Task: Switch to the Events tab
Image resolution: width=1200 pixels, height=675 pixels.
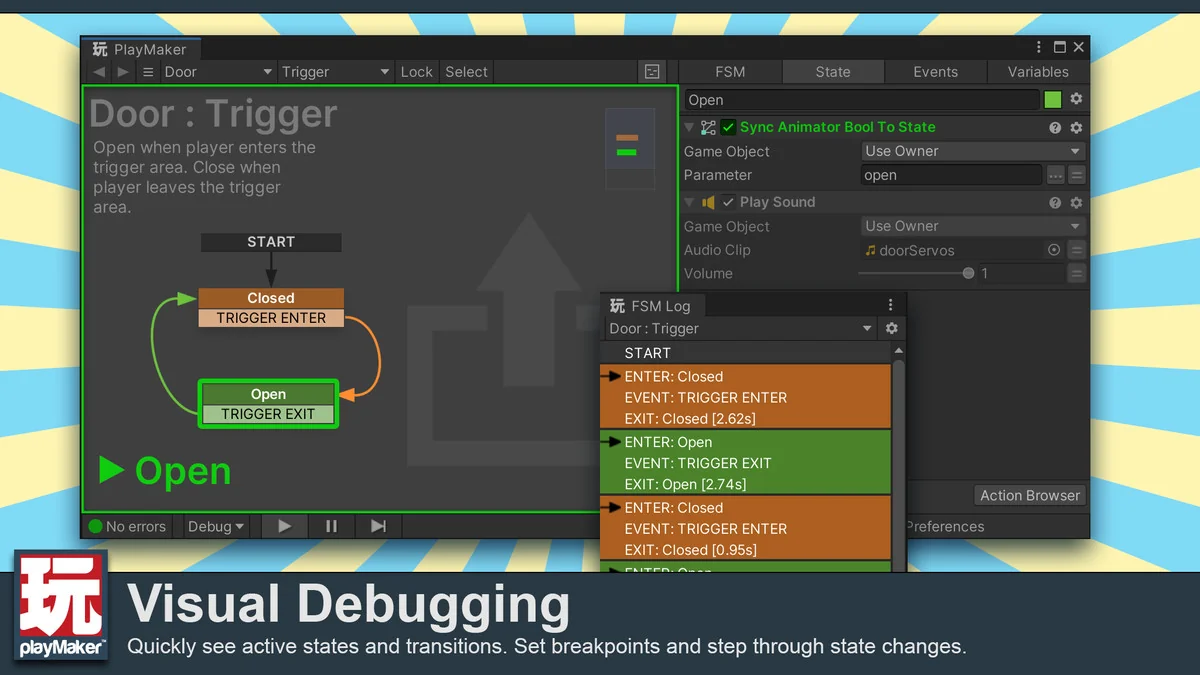Action: click(935, 72)
